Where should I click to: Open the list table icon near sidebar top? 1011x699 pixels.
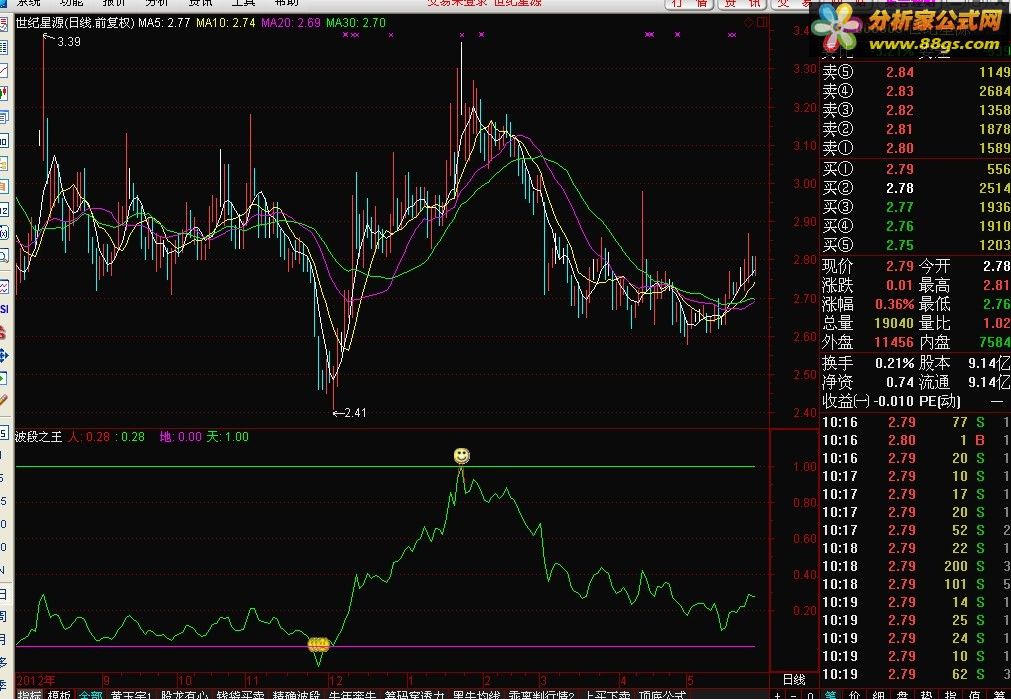(x=4, y=47)
